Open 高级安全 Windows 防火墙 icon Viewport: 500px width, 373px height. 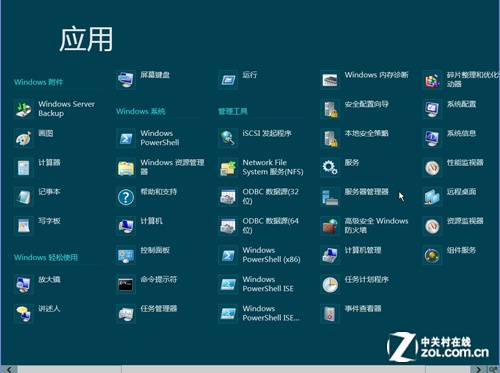[330, 226]
